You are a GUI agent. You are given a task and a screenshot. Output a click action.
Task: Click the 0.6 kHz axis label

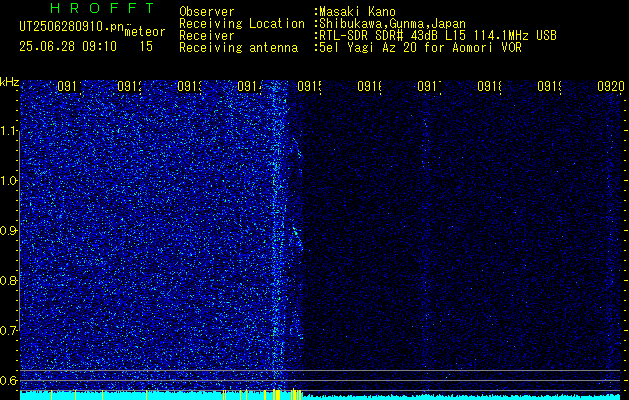pos(10,380)
